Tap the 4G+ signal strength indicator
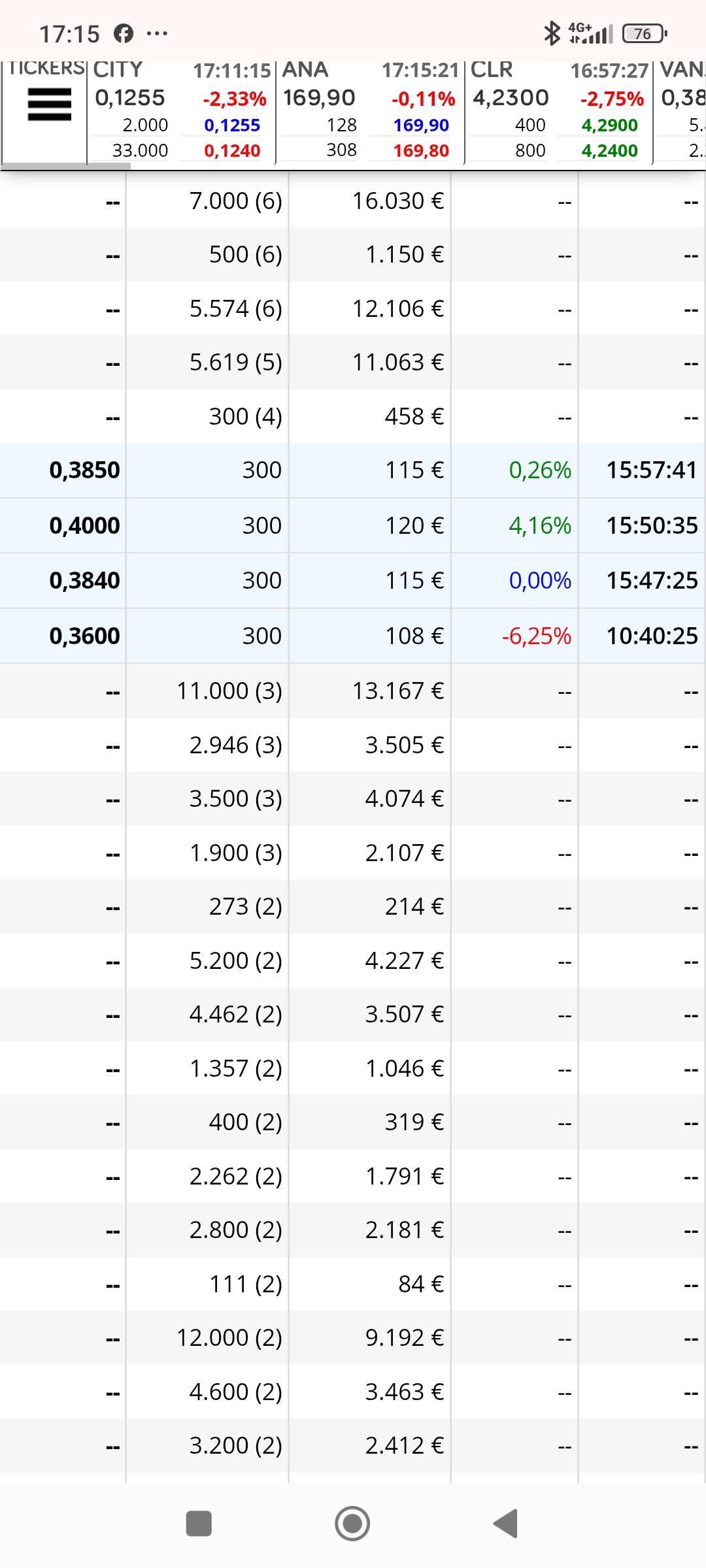Viewport: 706px width, 1568px height. (591, 33)
